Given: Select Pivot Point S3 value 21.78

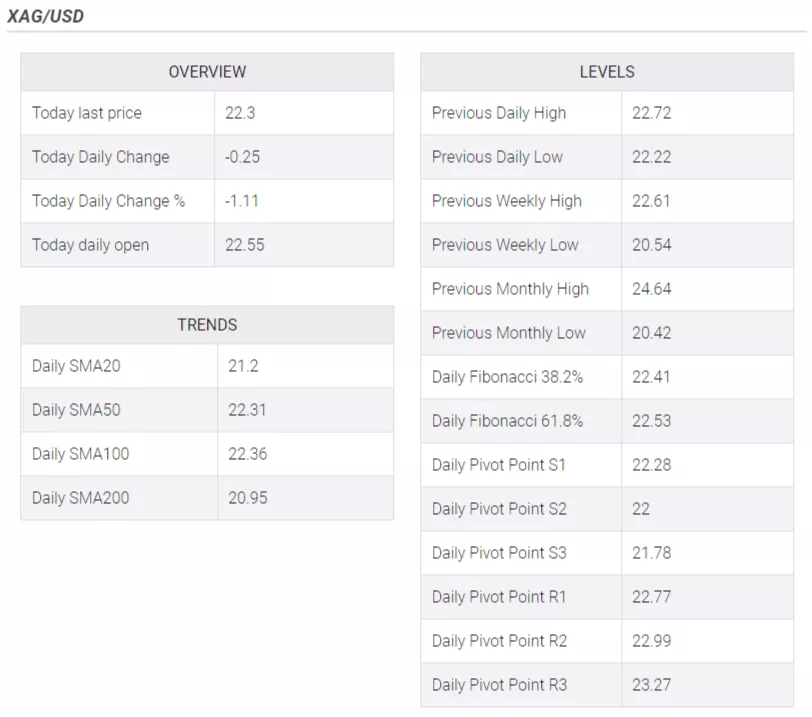Looking at the screenshot, I should click(651, 553).
